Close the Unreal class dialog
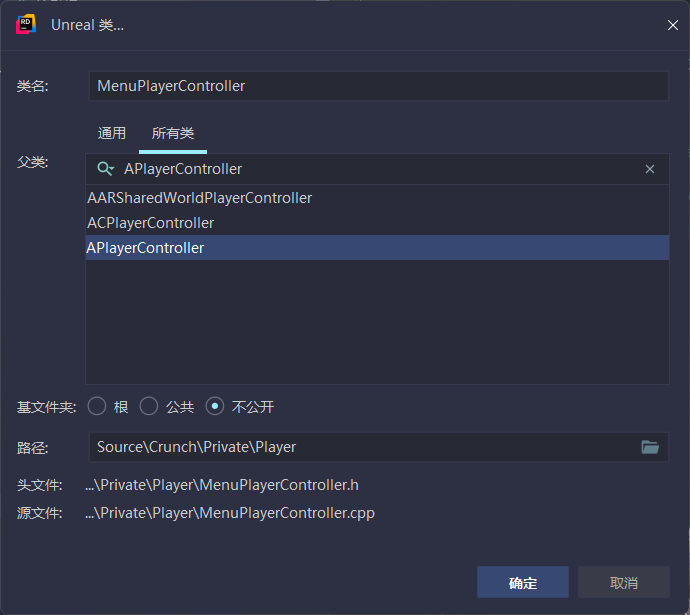The image size is (690, 615). 672,25
